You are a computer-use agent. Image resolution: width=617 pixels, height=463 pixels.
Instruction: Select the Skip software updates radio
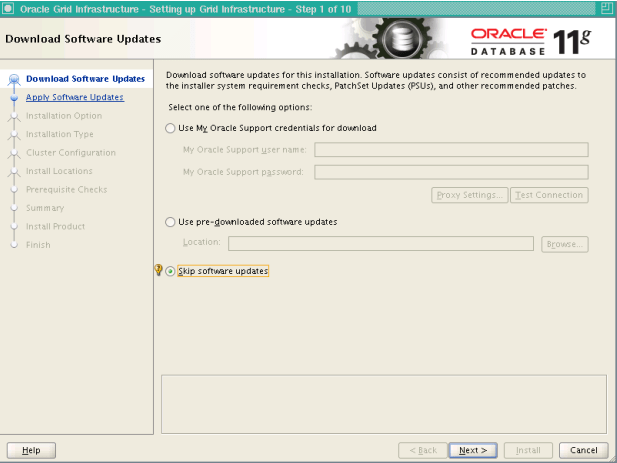[x=170, y=271]
